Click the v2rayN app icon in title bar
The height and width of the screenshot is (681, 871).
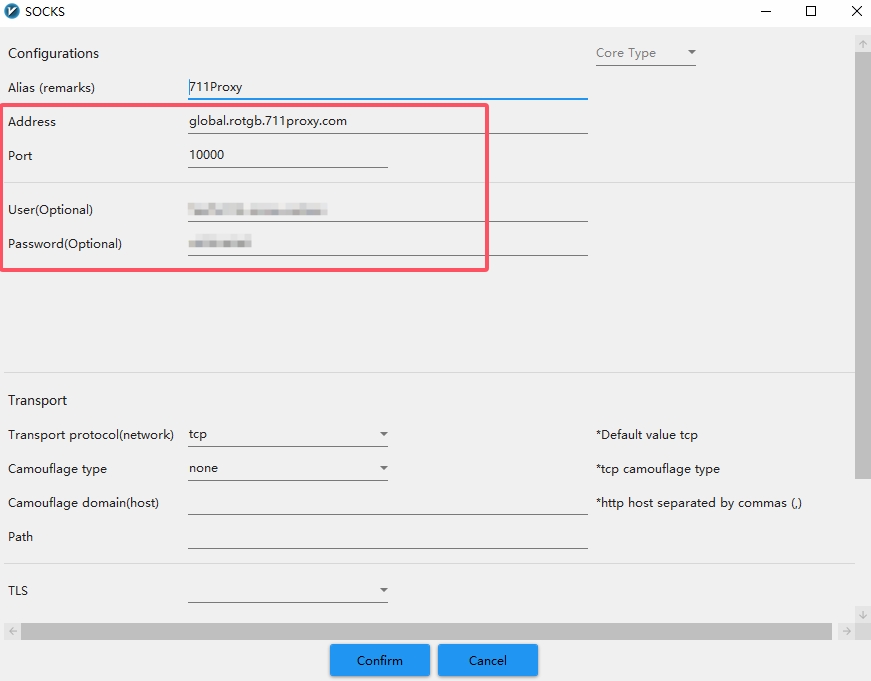click(12, 12)
